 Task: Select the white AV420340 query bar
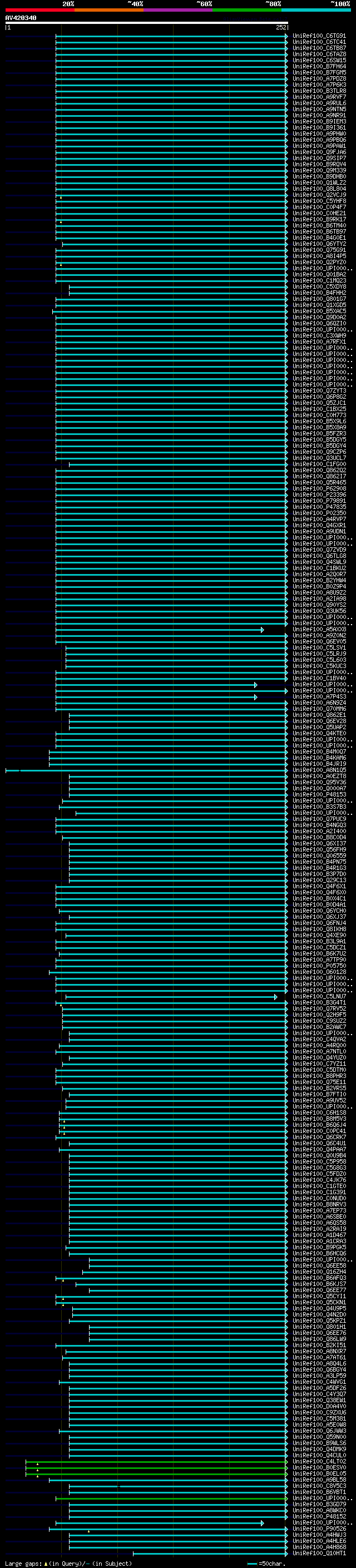click(x=147, y=23)
